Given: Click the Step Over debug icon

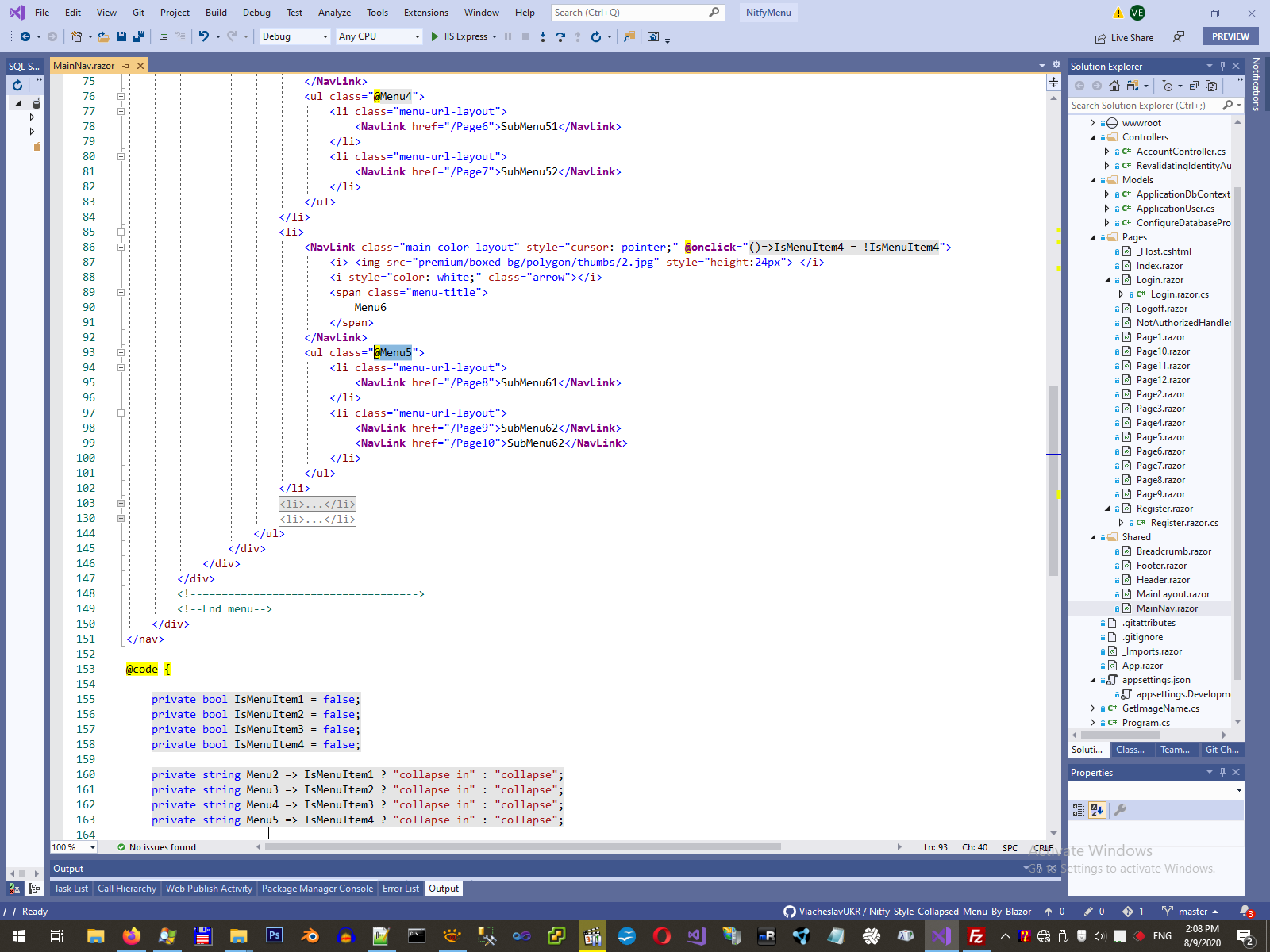Looking at the screenshot, I should pos(560,36).
